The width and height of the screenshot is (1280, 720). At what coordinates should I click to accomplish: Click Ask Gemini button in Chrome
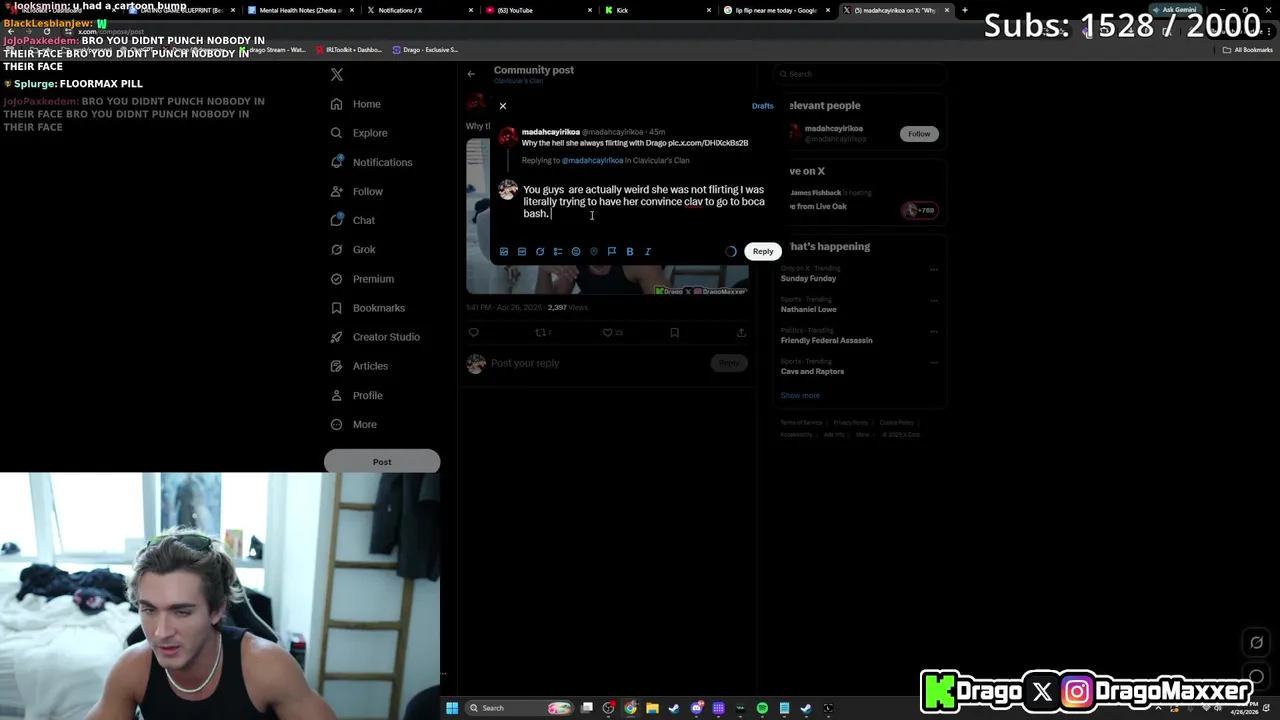[x=1174, y=10]
